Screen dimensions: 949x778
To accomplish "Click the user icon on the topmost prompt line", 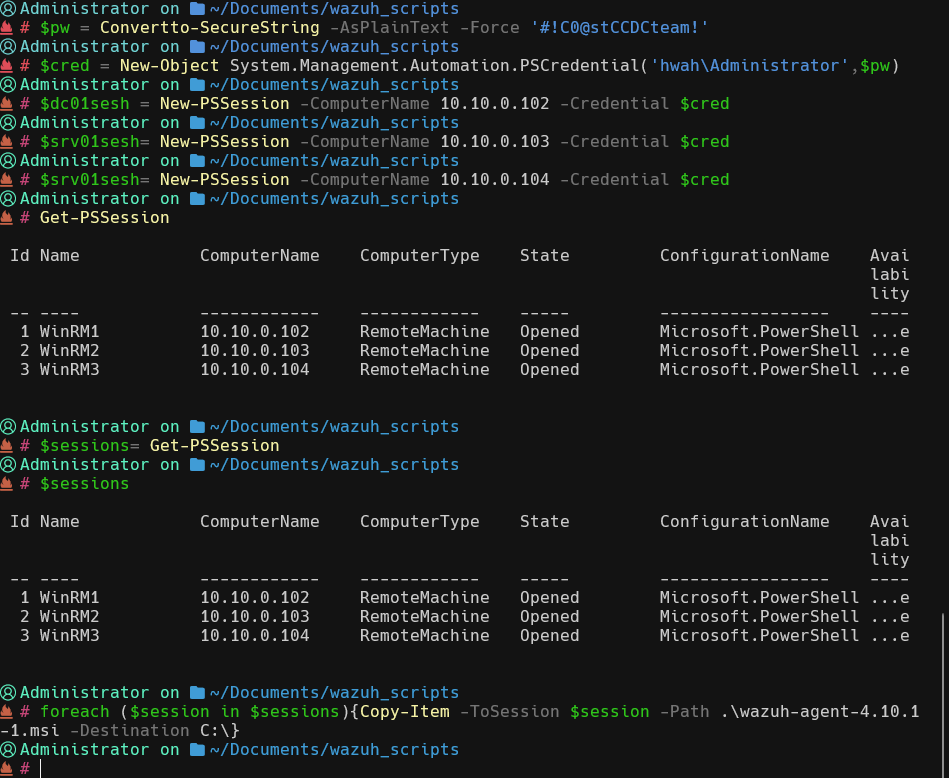I will pyautogui.click(x=8, y=8).
